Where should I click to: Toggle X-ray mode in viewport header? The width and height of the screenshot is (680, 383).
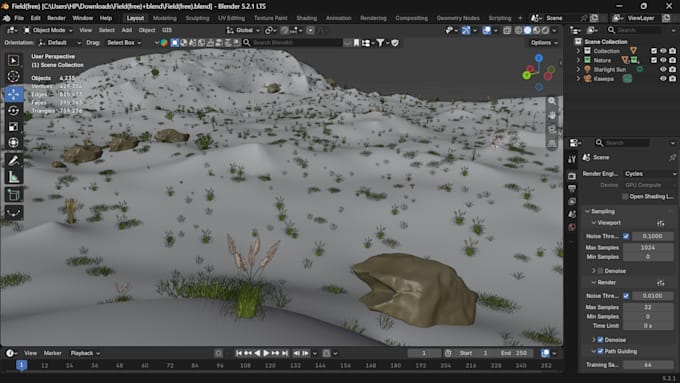coord(507,30)
